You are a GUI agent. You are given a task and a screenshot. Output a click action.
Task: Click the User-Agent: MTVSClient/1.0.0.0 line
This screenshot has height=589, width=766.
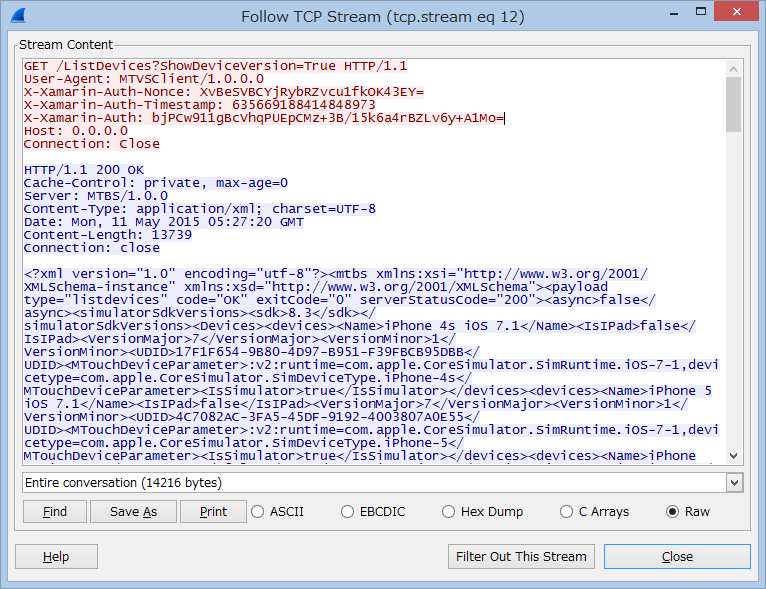[x=144, y=79]
